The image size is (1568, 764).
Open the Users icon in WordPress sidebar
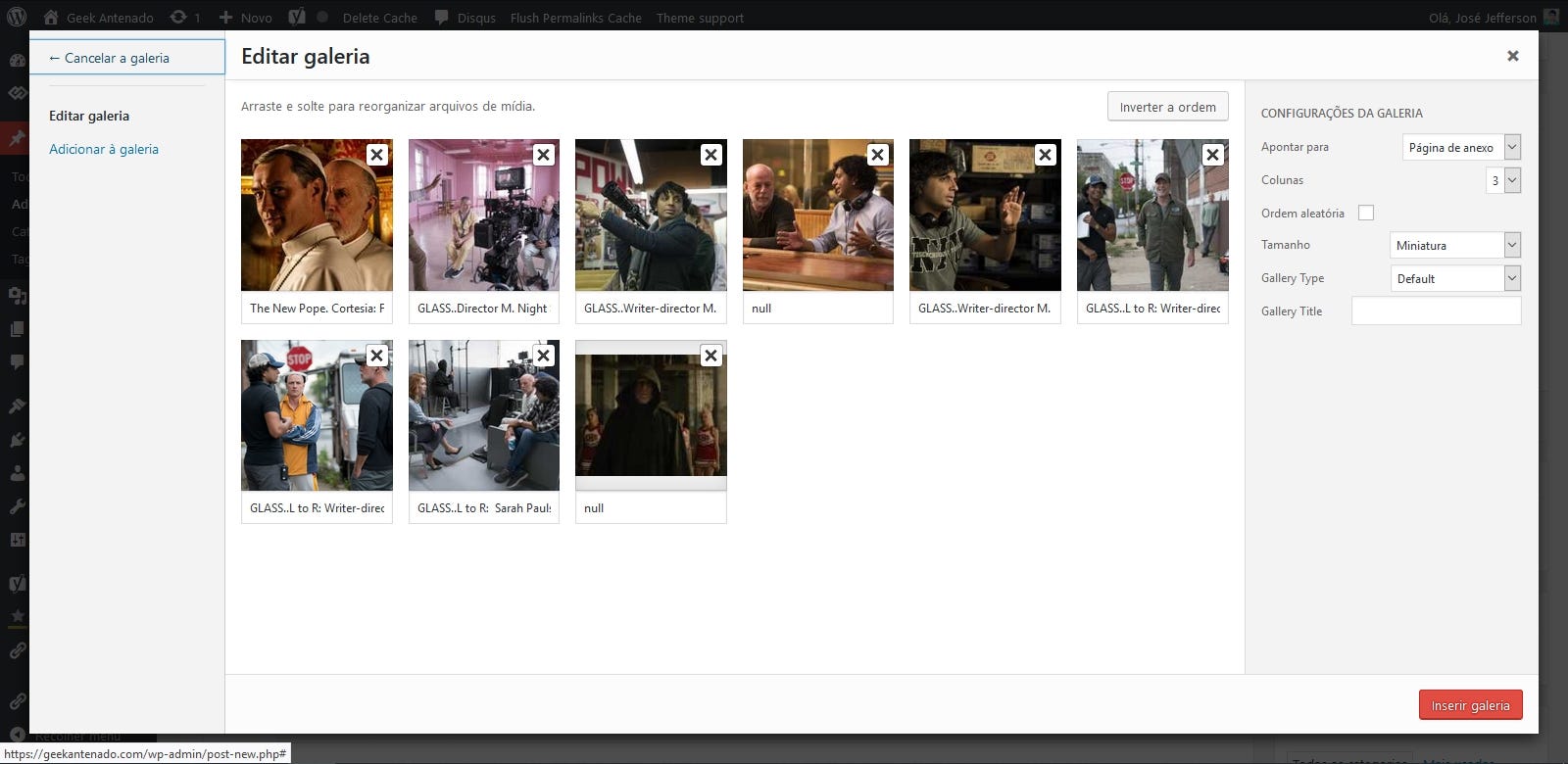coord(17,473)
